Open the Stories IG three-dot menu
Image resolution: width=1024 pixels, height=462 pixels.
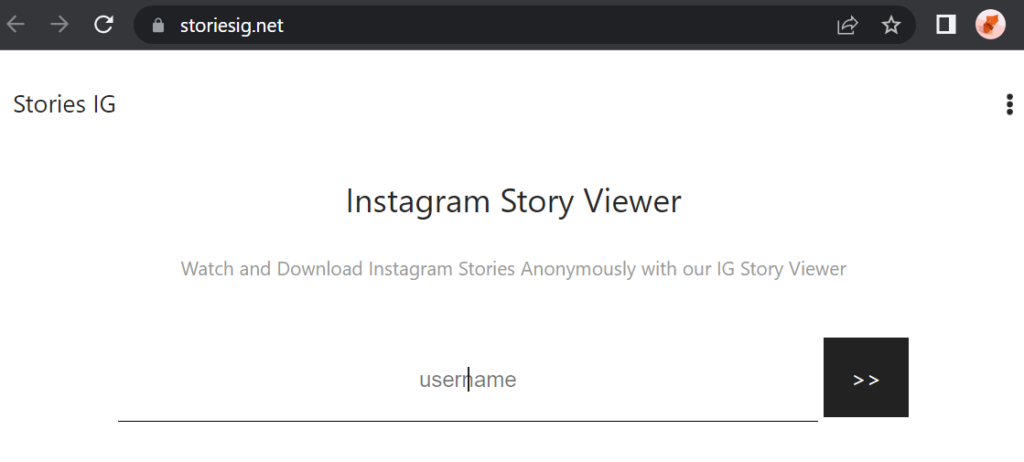coord(1010,105)
